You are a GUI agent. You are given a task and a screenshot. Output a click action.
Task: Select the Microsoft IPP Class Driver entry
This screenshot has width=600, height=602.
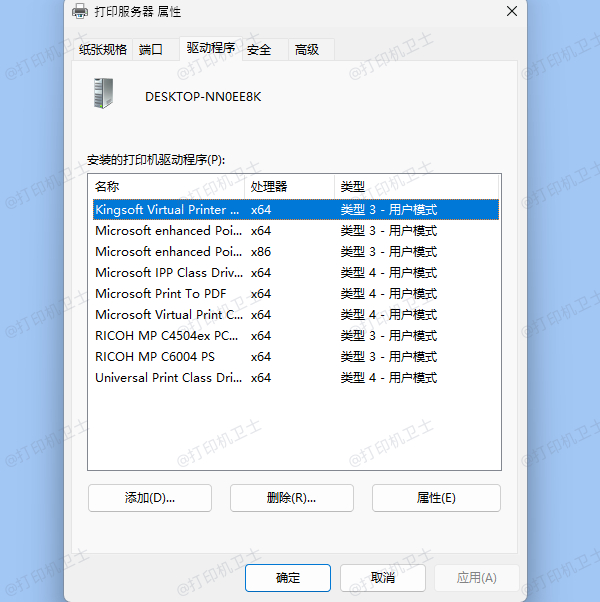coord(167,273)
